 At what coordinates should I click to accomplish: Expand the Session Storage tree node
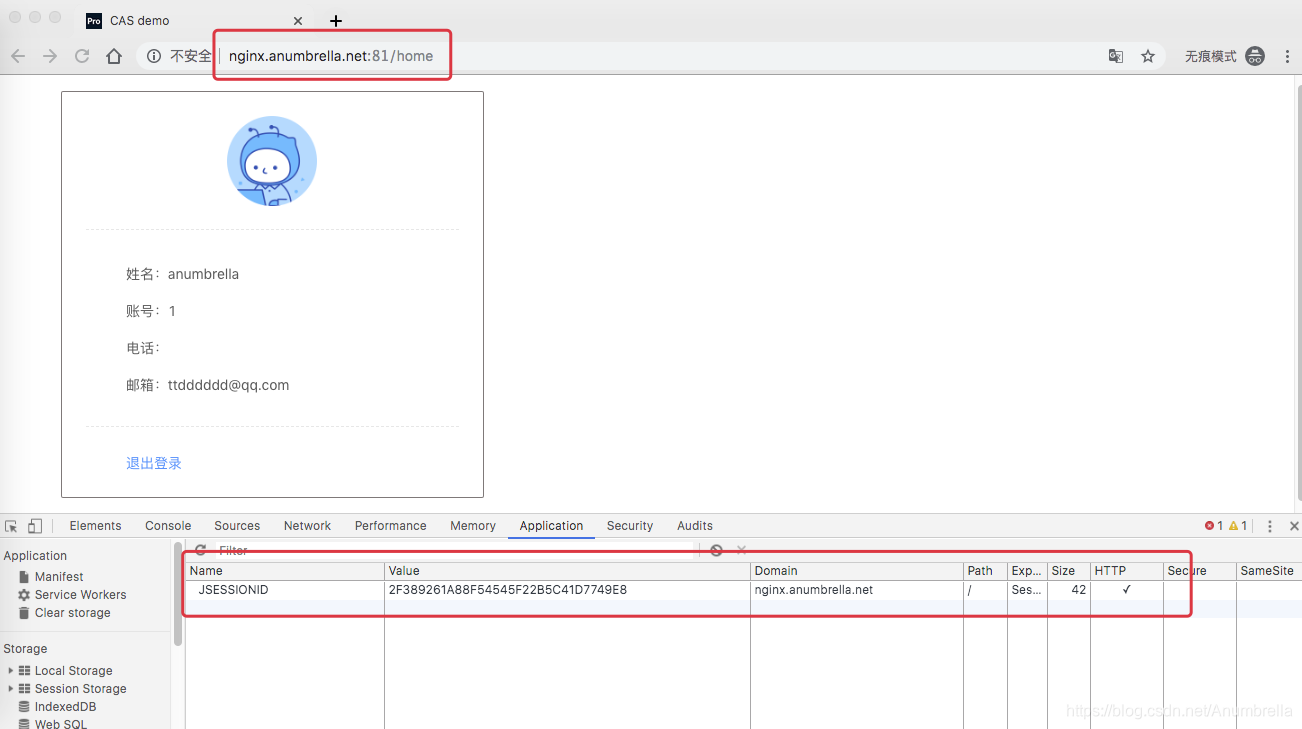(11, 689)
